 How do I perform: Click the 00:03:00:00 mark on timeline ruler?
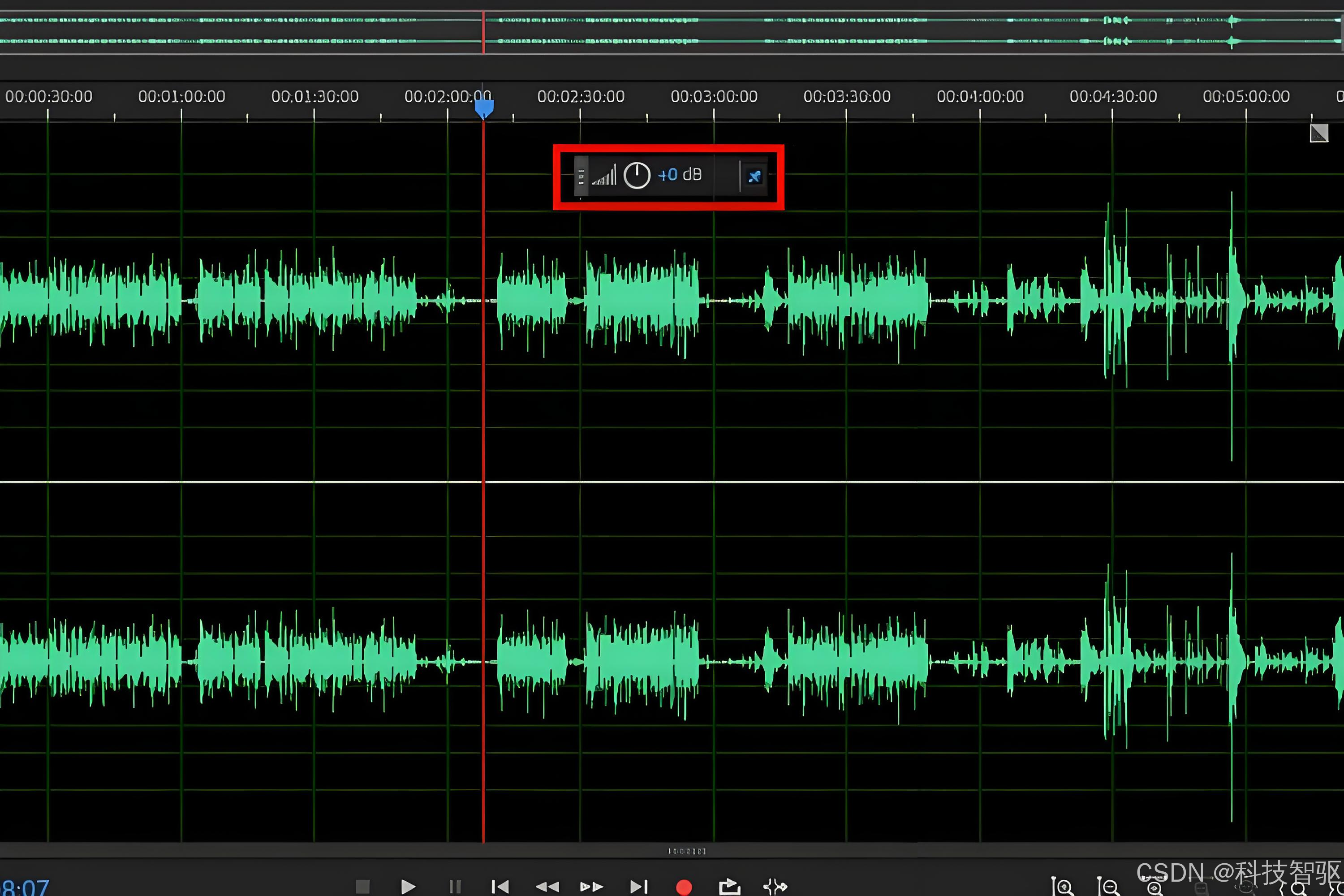tap(714, 97)
